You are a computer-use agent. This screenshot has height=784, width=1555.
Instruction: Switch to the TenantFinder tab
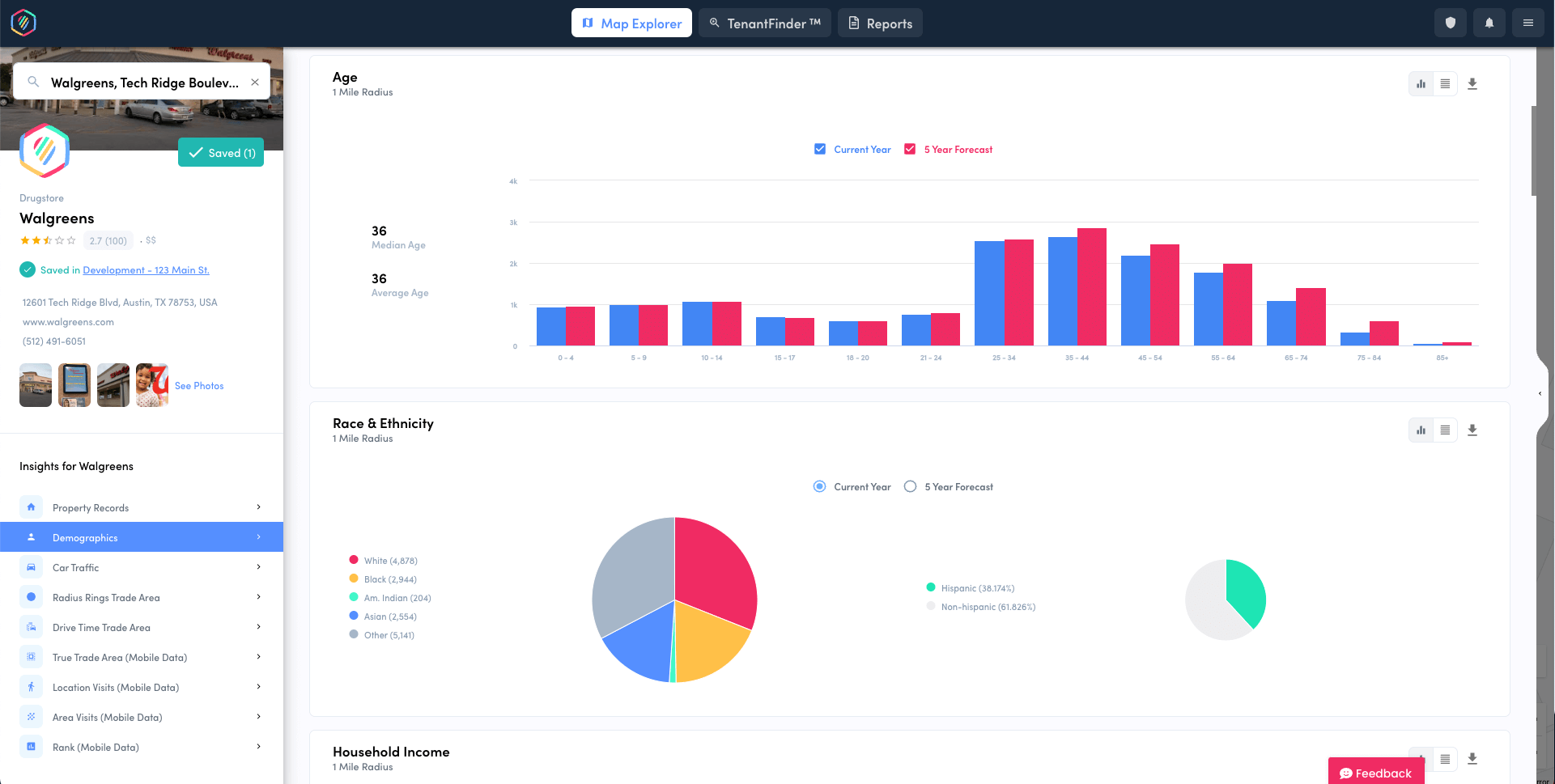764,23
